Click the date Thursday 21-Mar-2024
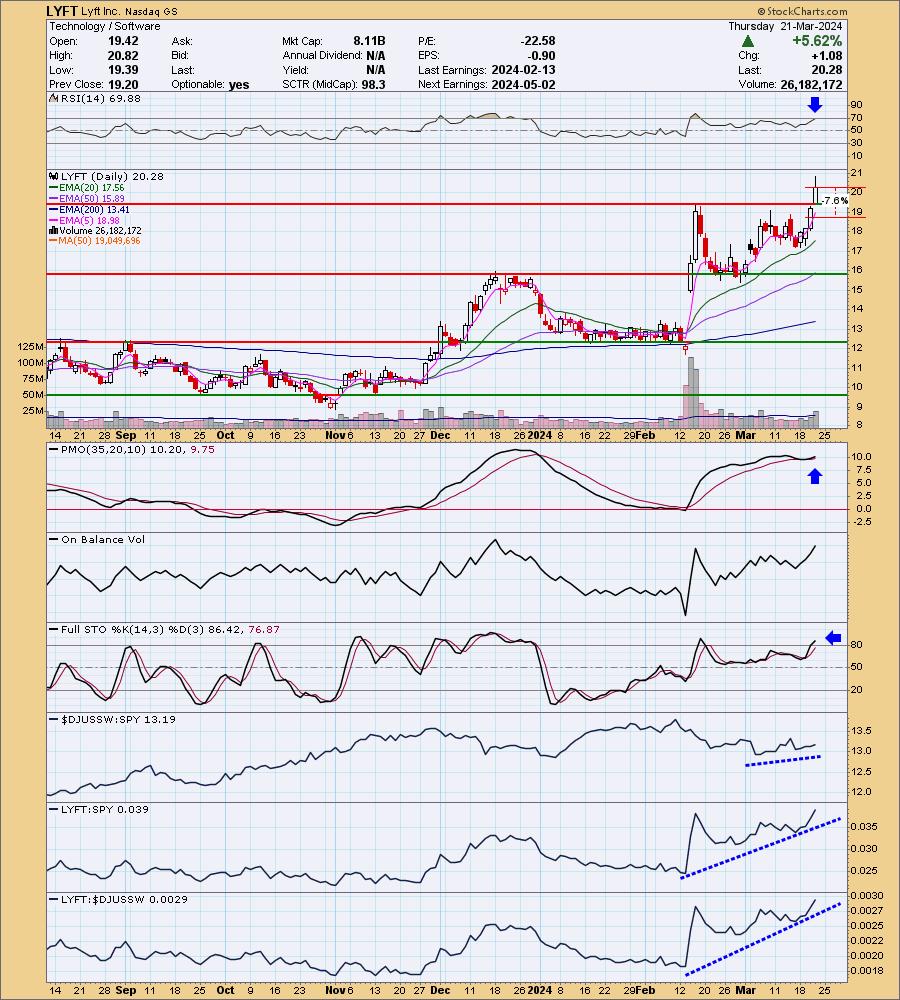 tap(785, 26)
